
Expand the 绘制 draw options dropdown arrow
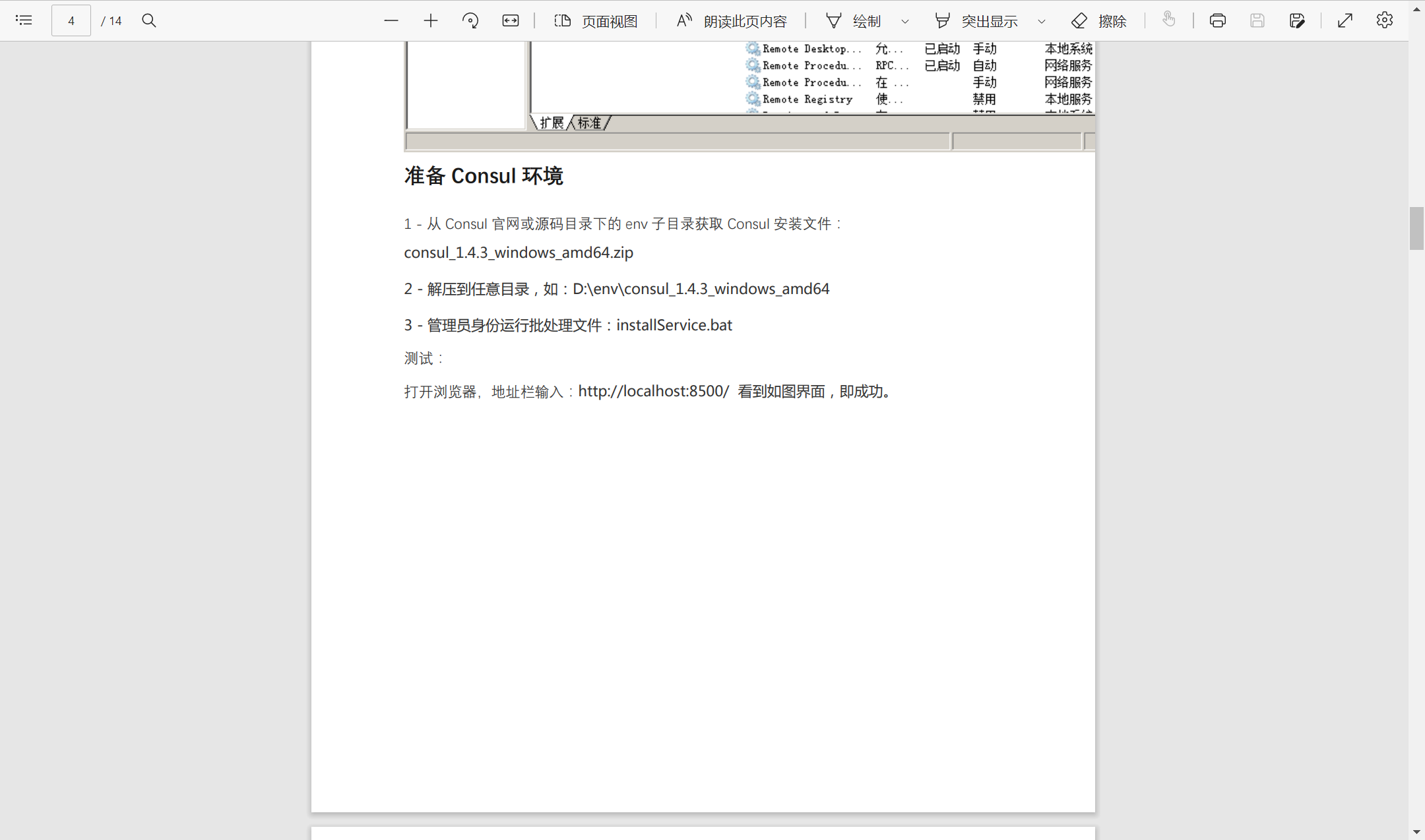905,21
